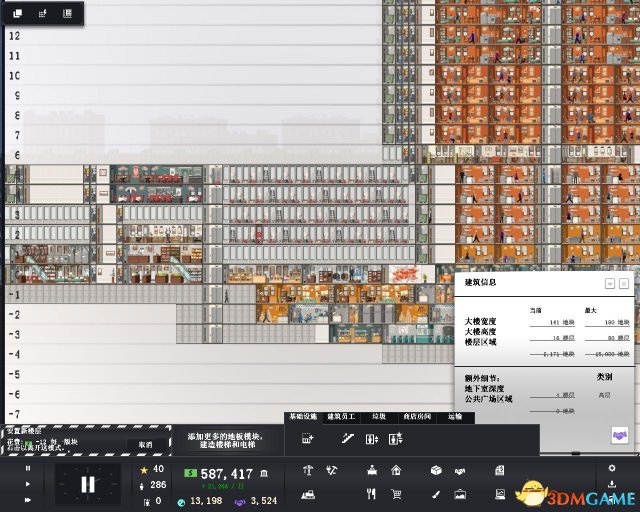This screenshot has width=640, height=512.
Task: Click floor number -7 label
Action: (14, 414)
